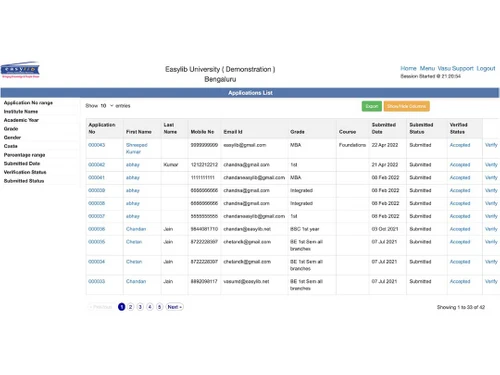Expand the Application No range filter
Viewport: 500px width, 375px height.
tap(28, 103)
